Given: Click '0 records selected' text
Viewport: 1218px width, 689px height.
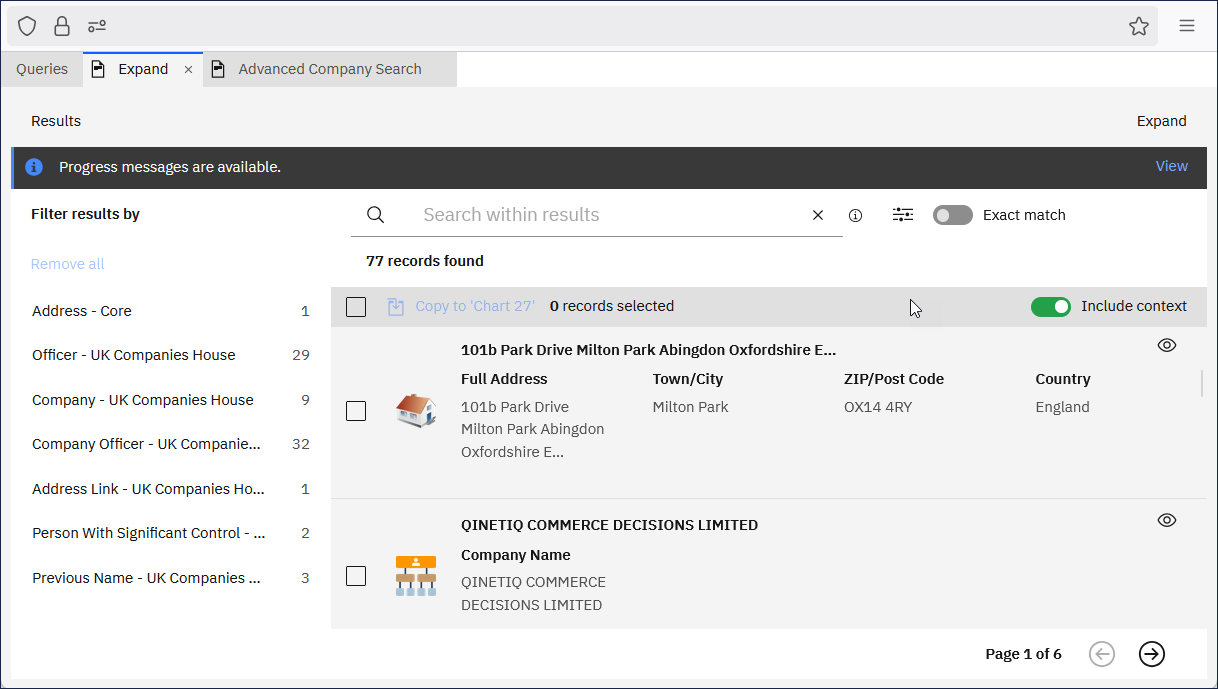Looking at the screenshot, I should point(612,306).
